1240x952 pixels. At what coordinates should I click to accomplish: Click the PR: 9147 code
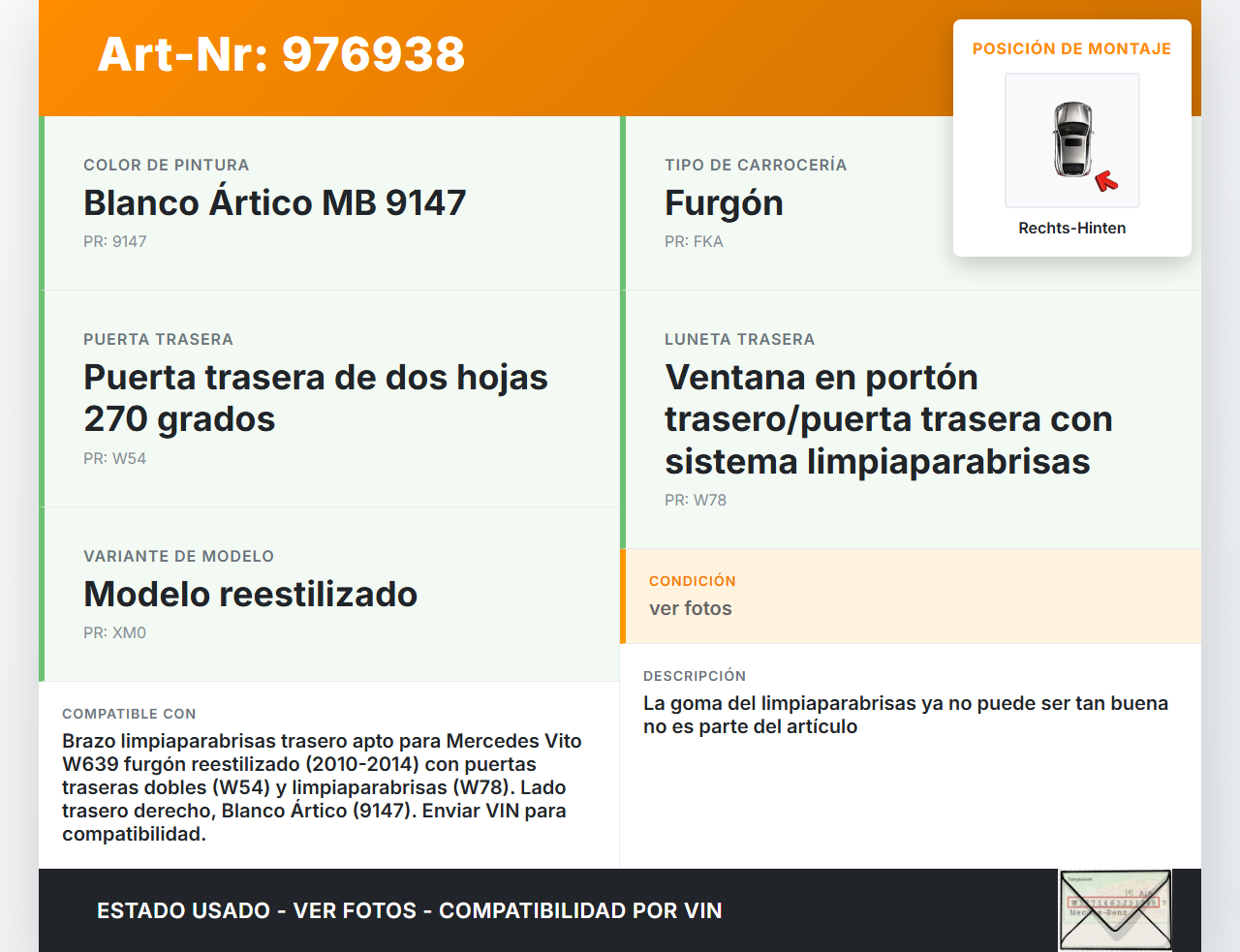115,241
